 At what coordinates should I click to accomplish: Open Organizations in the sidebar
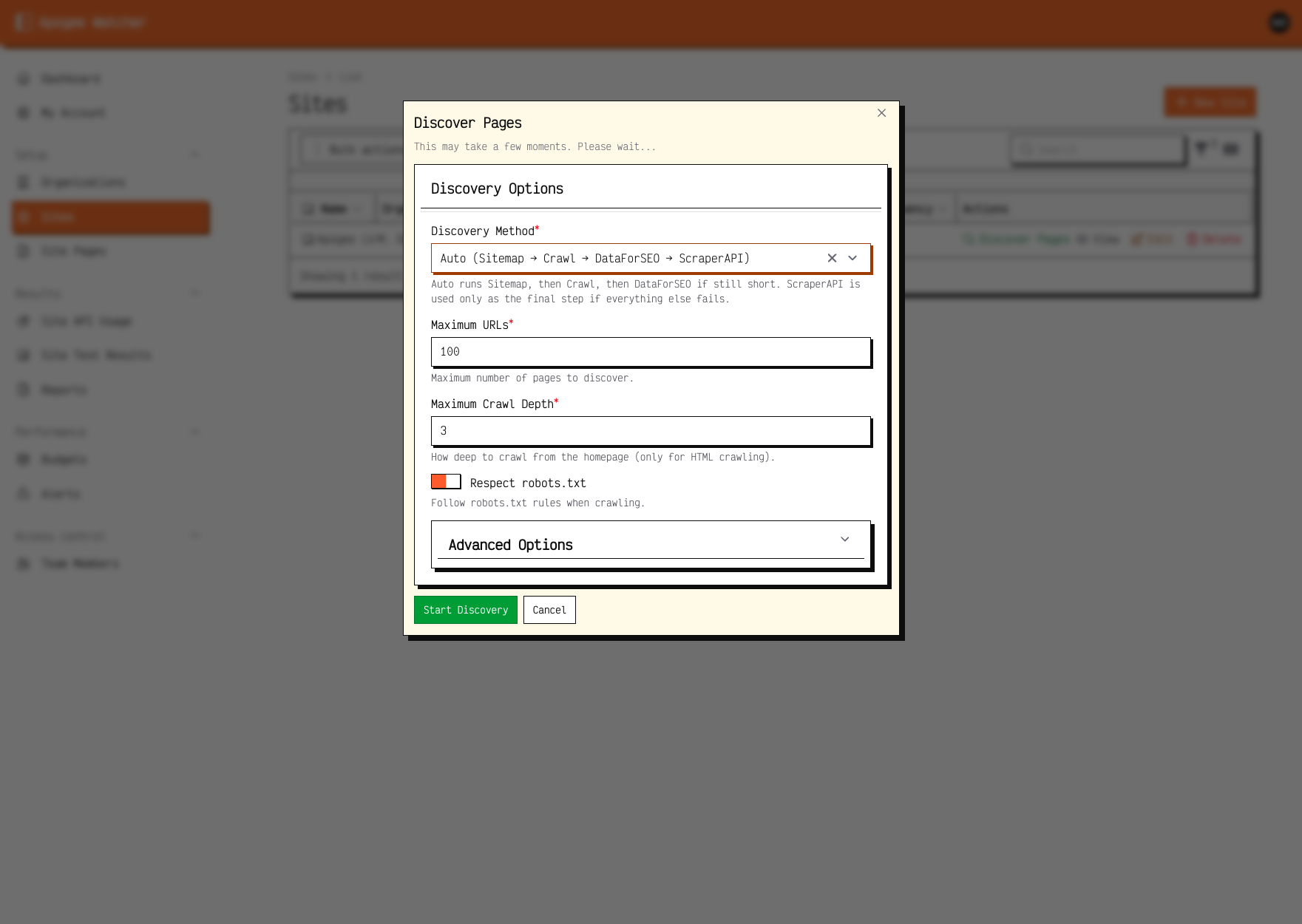83,182
